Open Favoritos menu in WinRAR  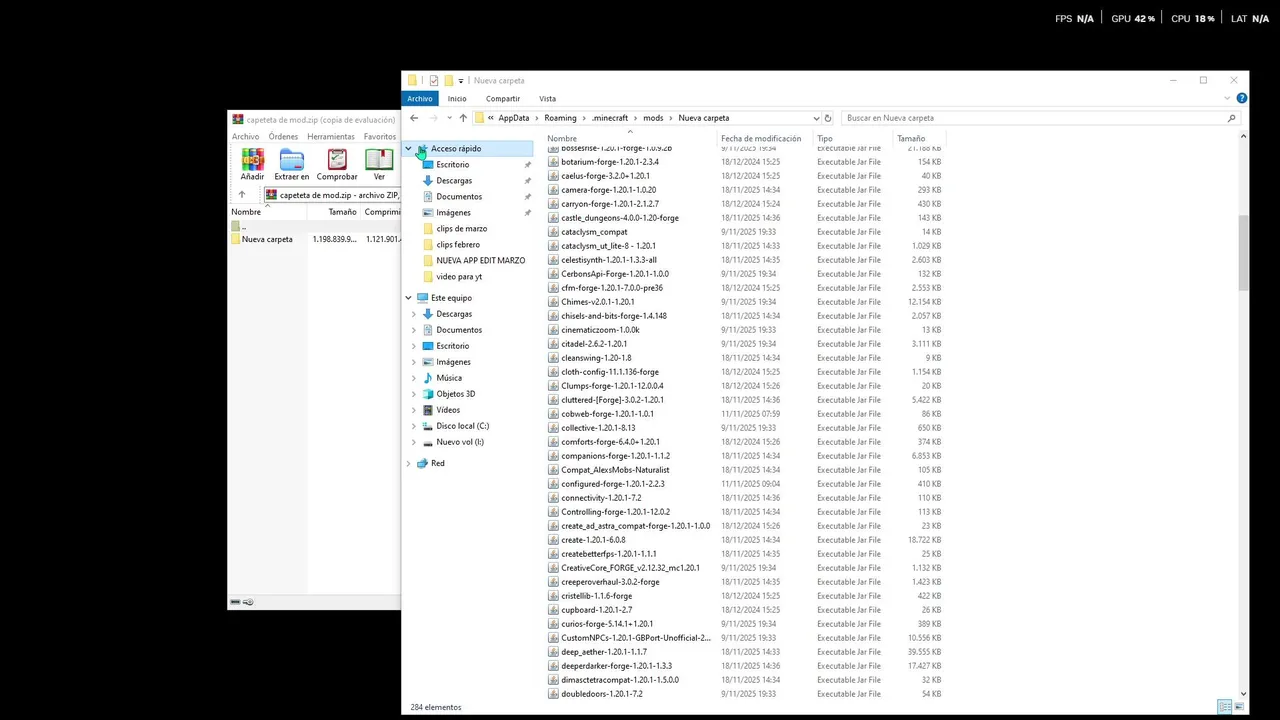click(380, 137)
